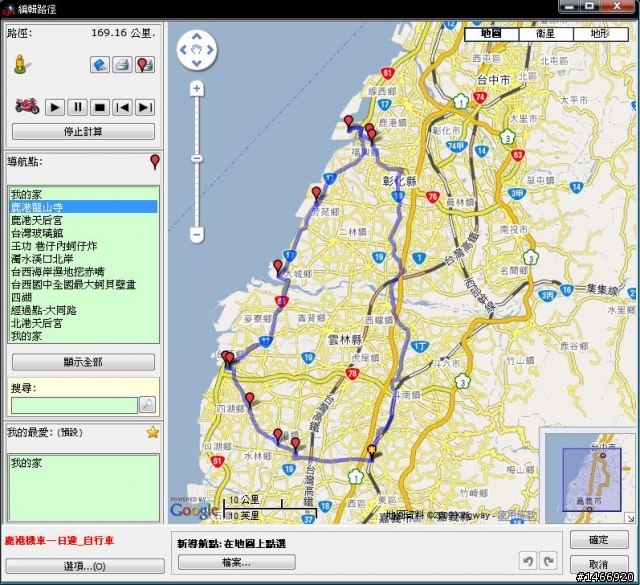Click the 確定 confirm button
The height and width of the screenshot is (585, 640).
(x=599, y=540)
